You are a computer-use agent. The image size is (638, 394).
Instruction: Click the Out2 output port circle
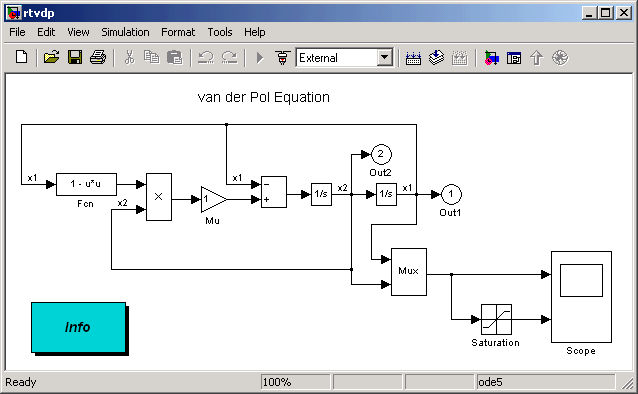click(381, 154)
